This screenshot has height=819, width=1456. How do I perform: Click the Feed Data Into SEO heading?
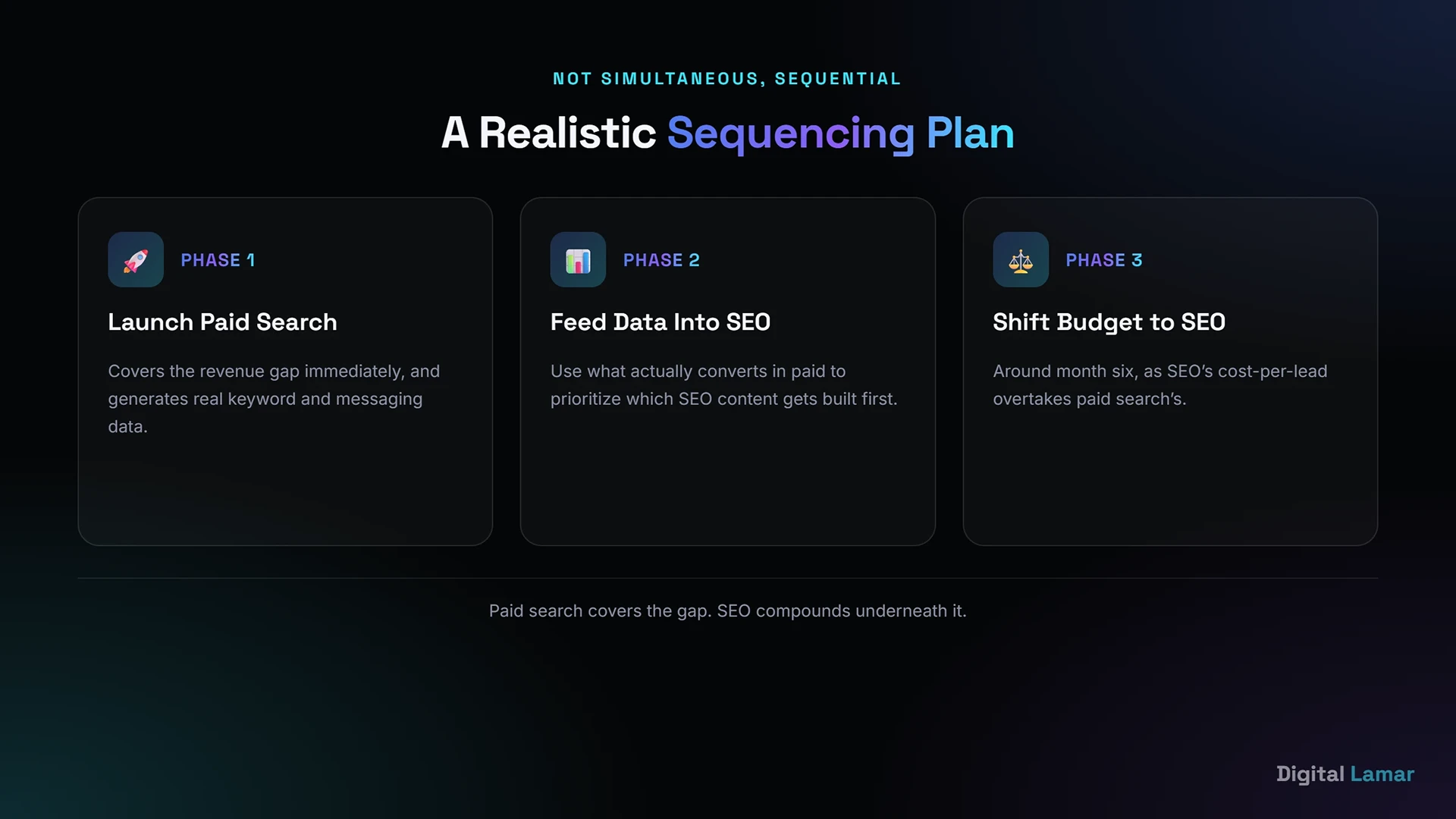pyautogui.click(x=661, y=322)
